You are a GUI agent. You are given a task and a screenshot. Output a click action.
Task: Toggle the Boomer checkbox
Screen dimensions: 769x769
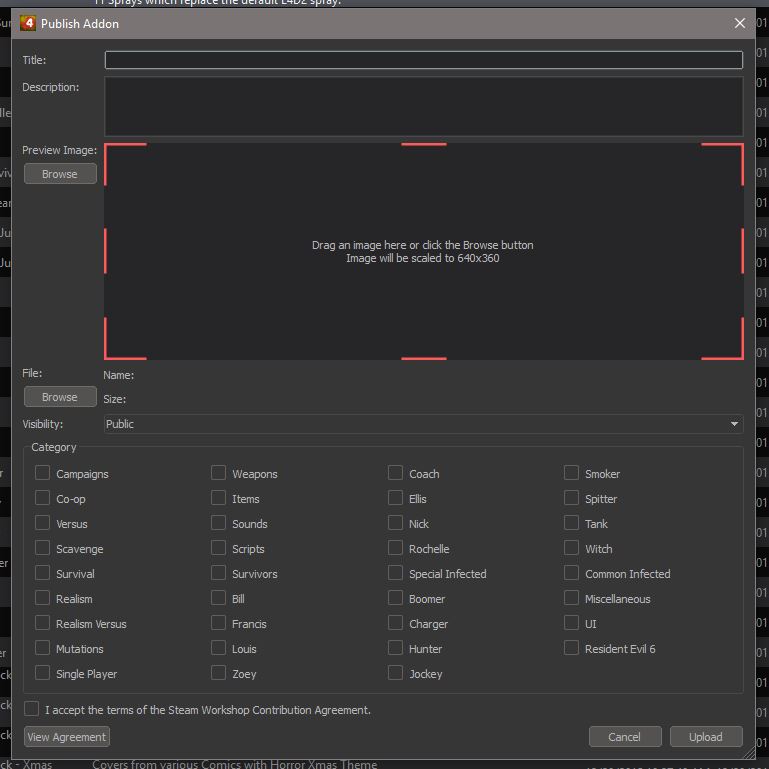(395, 598)
